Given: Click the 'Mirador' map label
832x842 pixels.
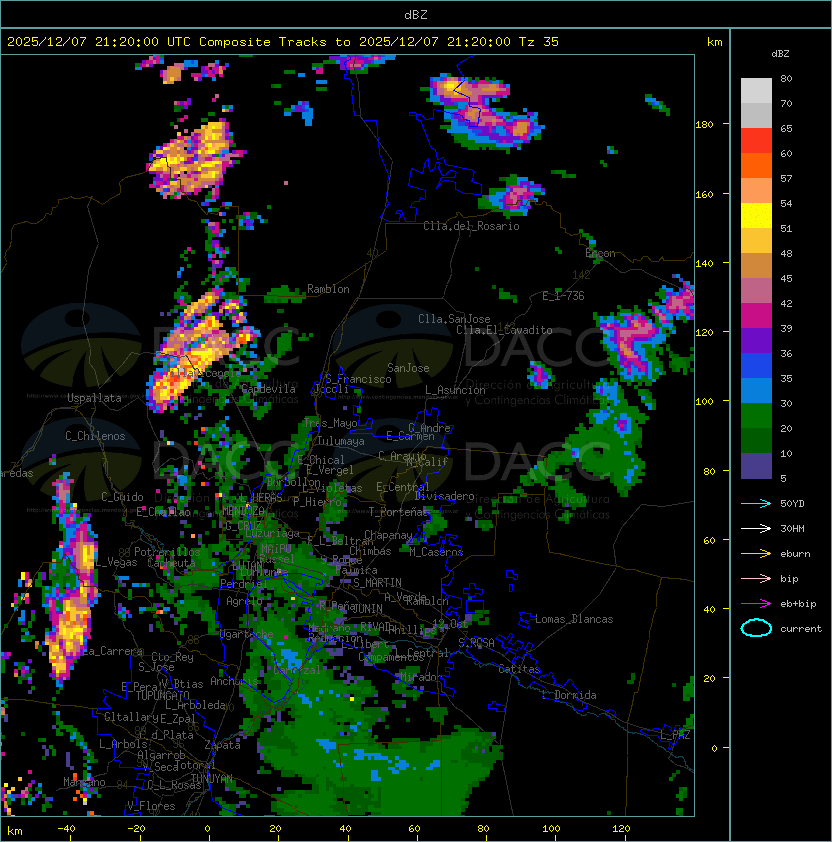Looking at the screenshot, I should click(x=422, y=677).
